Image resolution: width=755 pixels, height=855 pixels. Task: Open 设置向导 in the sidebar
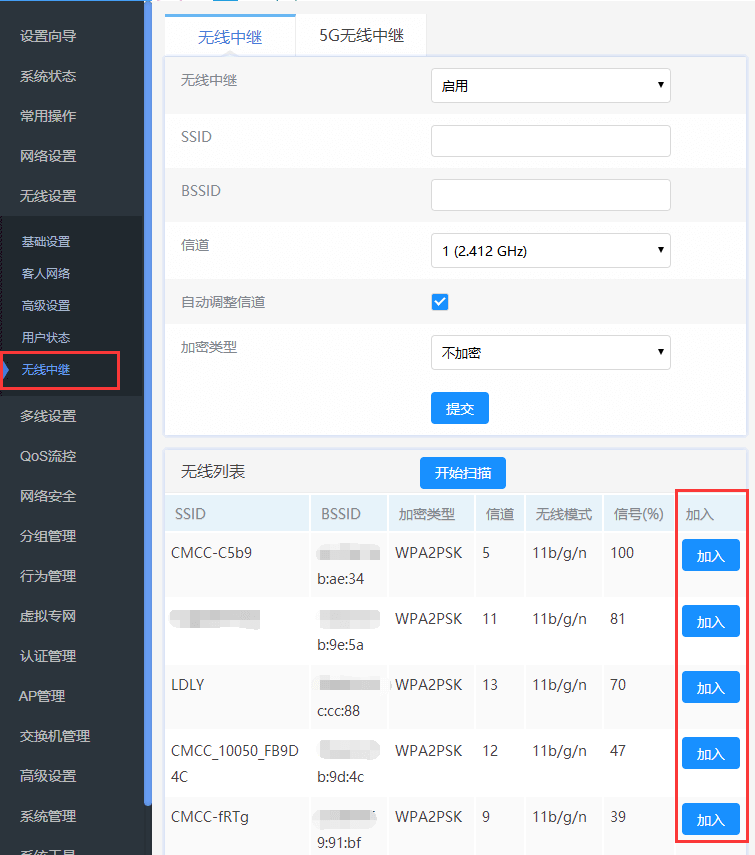pos(48,36)
